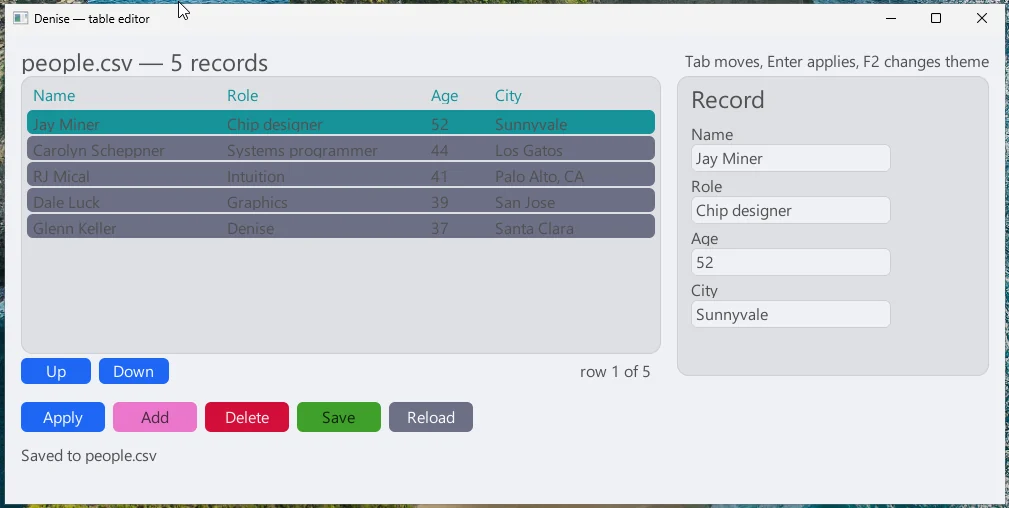The width and height of the screenshot is (1009, 508).
Task: Save the table to file
Action: [339, 417]
